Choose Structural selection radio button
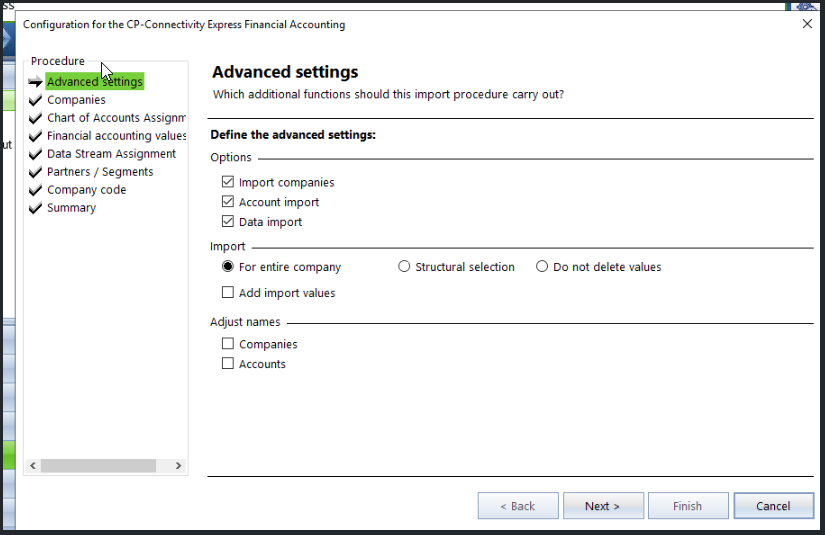Viewport: 825px width, 535px height. click(404, 267)
